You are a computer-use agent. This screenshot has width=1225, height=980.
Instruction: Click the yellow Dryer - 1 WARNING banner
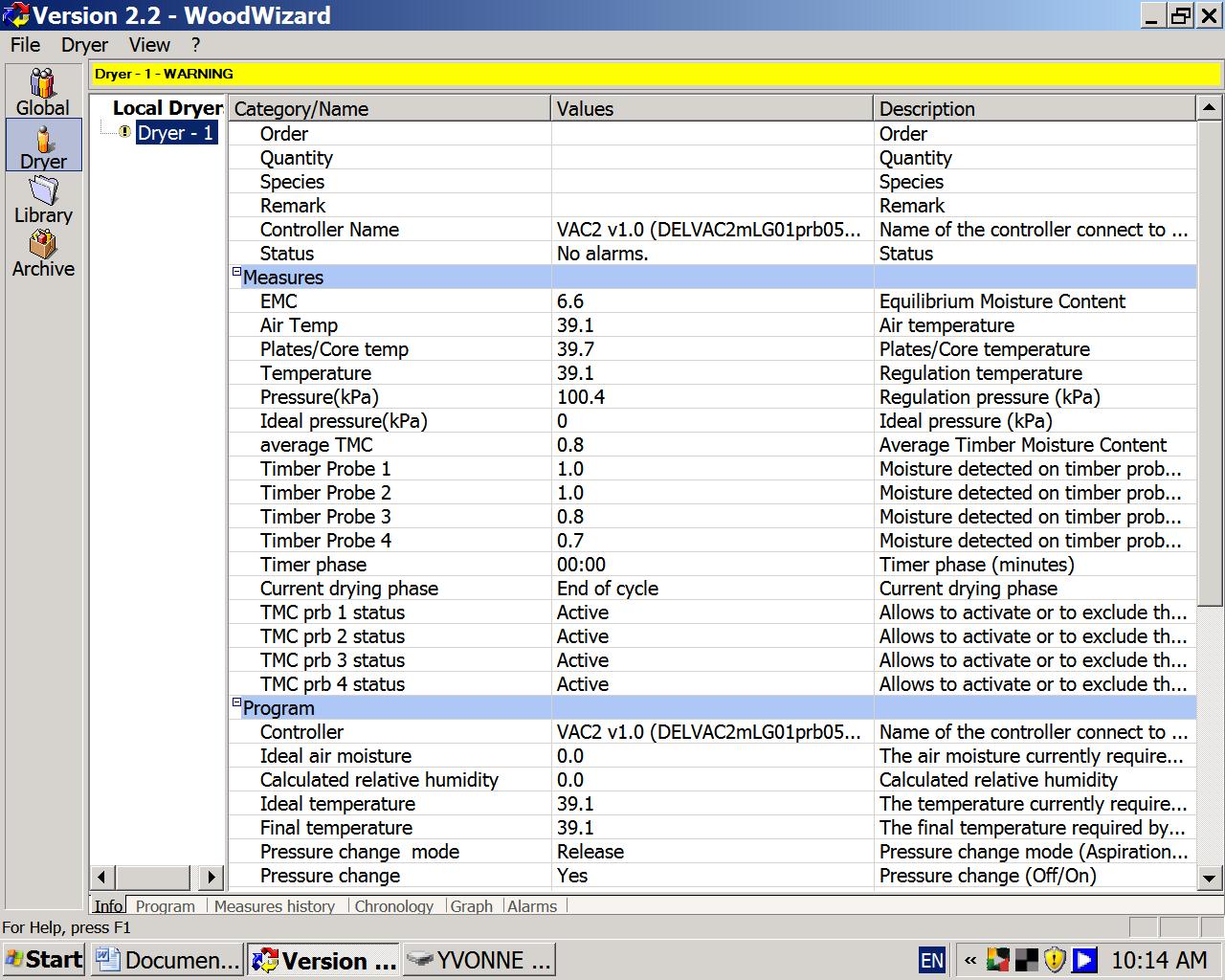click(x=656, y=74)
